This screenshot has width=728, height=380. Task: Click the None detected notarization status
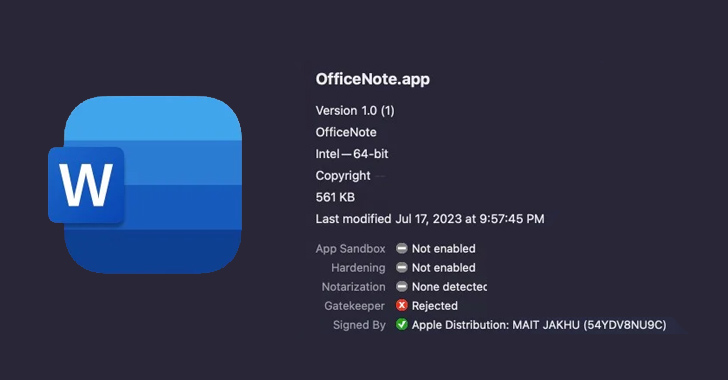pyautogui.click(x=449, y=287)
